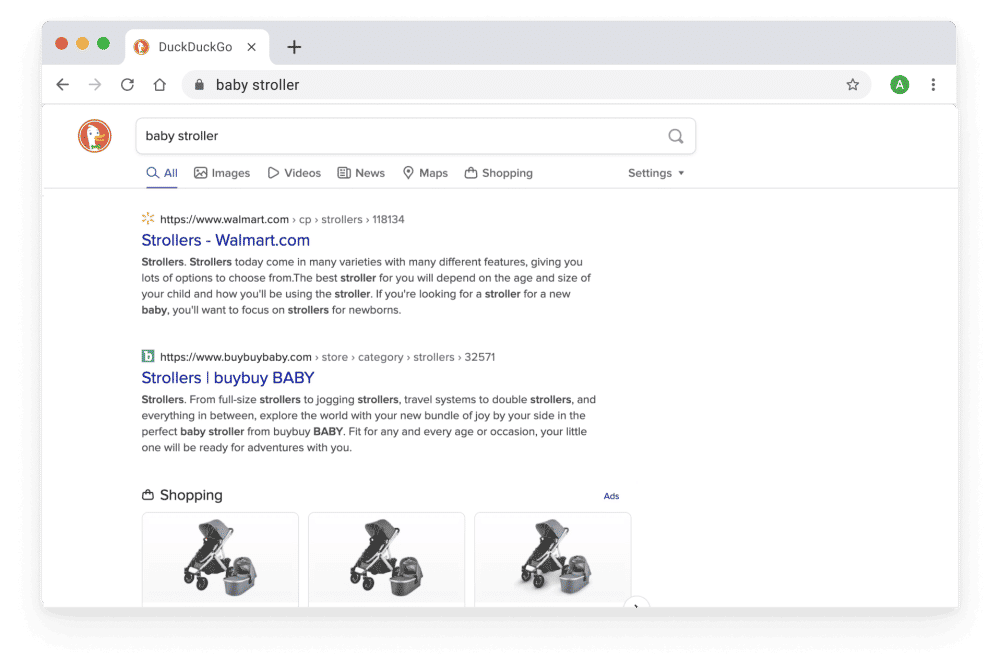Viewport: 1000px width, 670px height.
Task: Click the walmart.com result URL
Action: 282,219
